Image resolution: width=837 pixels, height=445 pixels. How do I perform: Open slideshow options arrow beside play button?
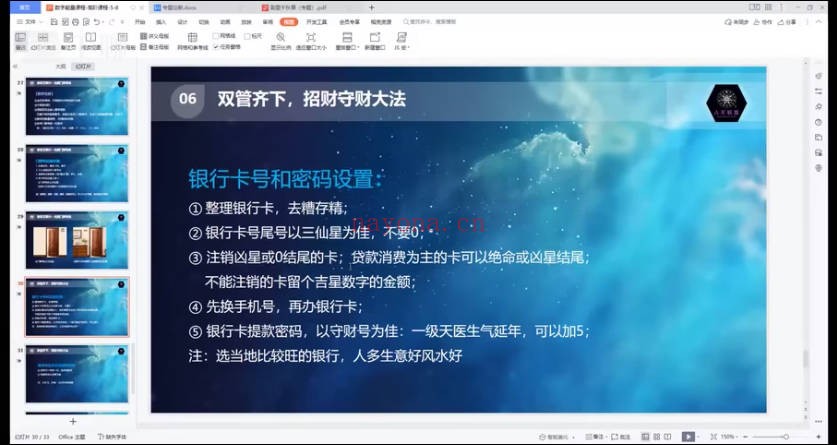699,436
